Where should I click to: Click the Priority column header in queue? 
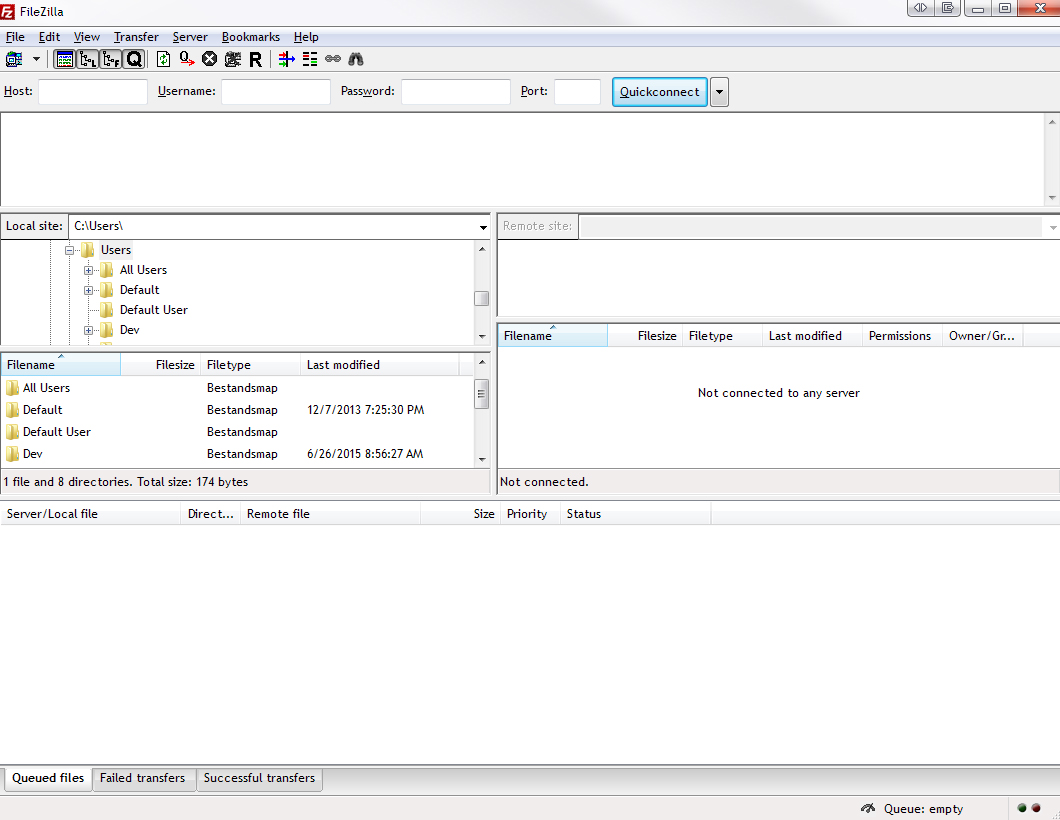pyautogui.click(x=530, y=514)
